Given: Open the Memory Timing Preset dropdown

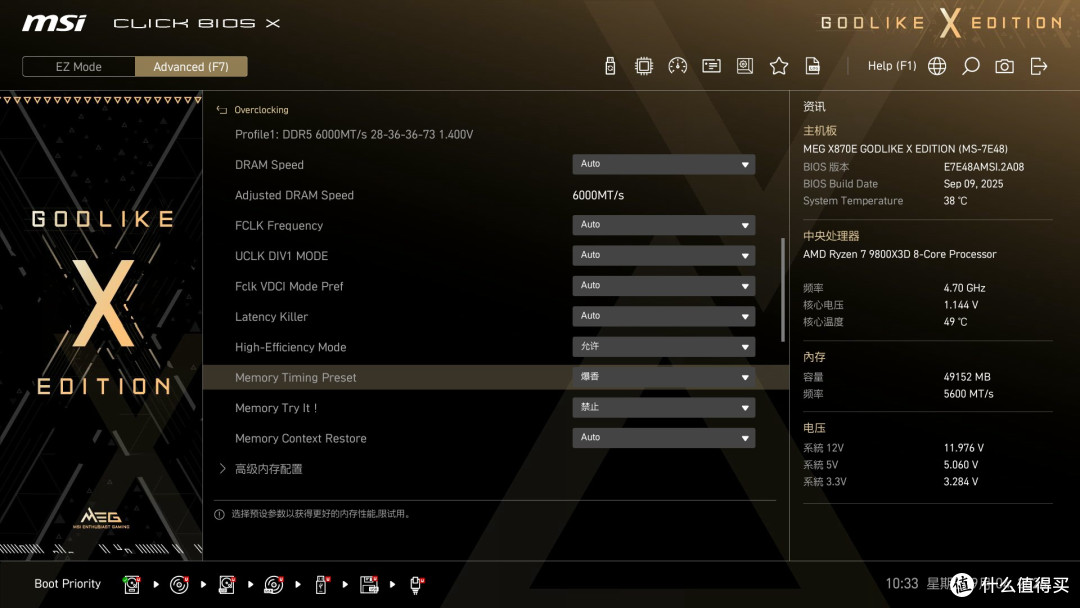Looking at the screenshot, I should coord(663,377).
